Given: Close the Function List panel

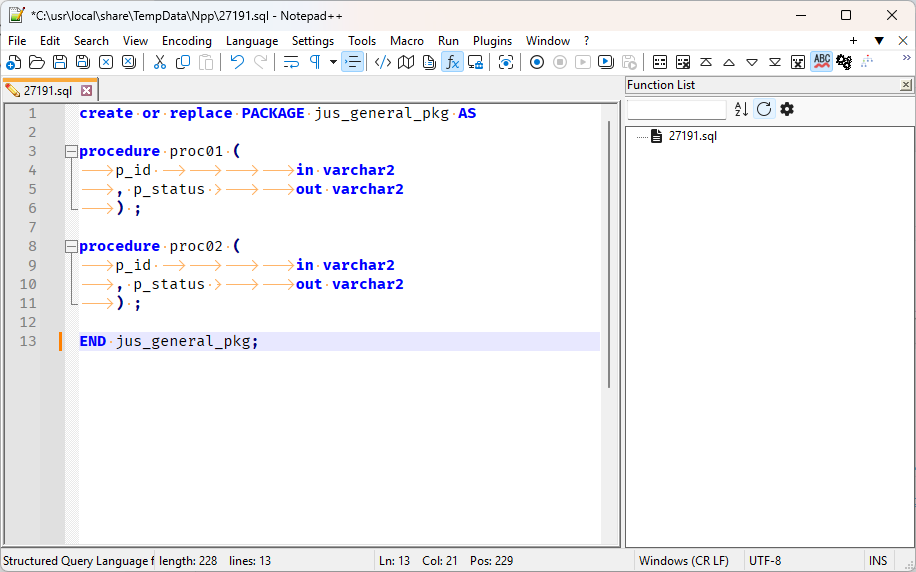Looking at the screenshot, I should click(905, 86).
